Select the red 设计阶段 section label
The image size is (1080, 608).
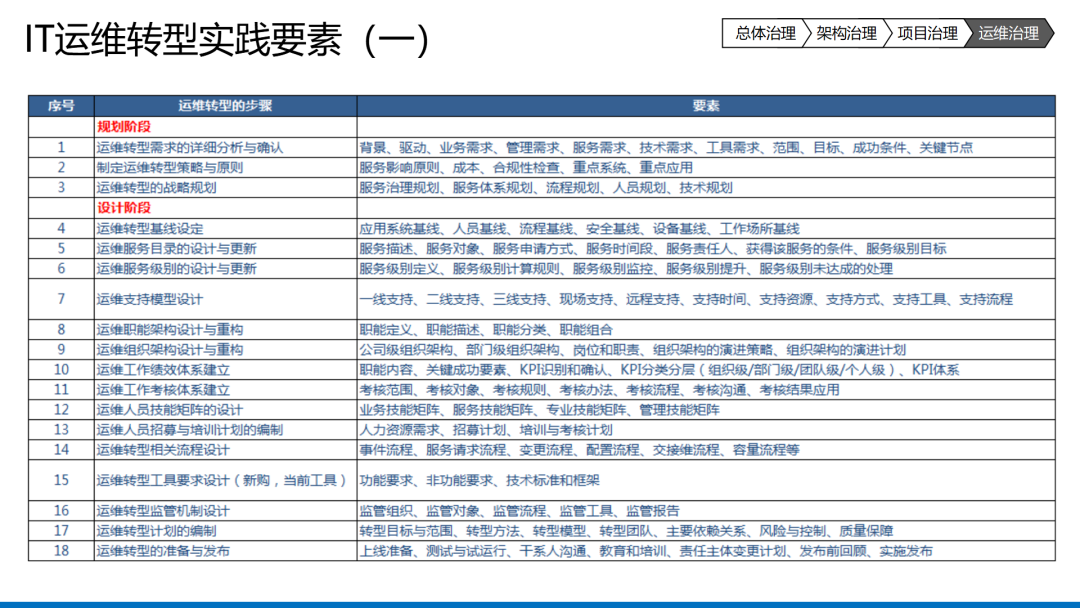124,208
